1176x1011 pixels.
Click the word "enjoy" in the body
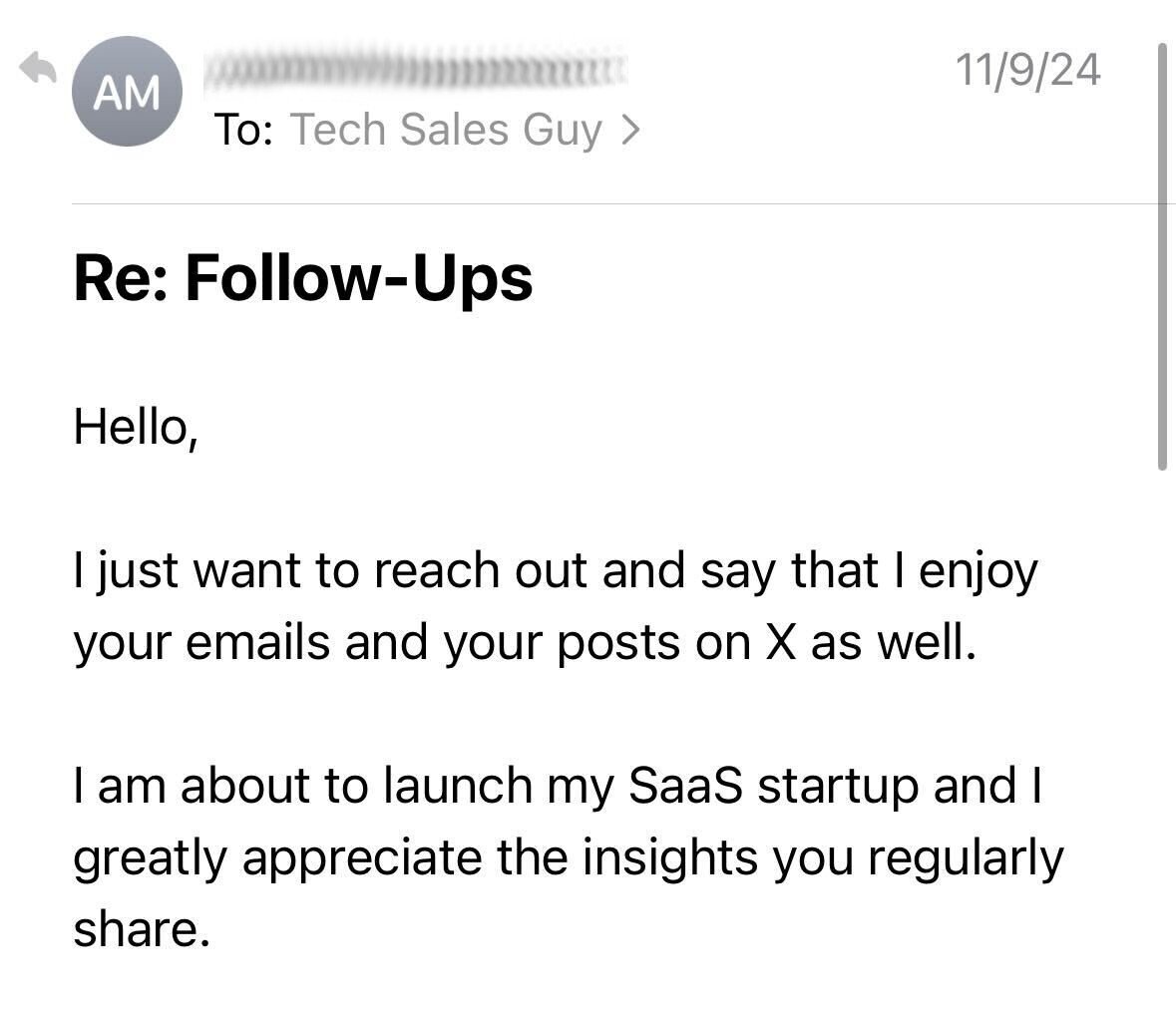click(979, 572)
